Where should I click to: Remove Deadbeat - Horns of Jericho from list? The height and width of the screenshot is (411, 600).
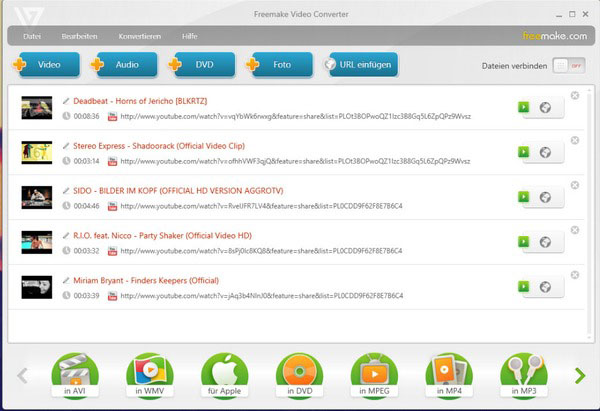(575, 95)
